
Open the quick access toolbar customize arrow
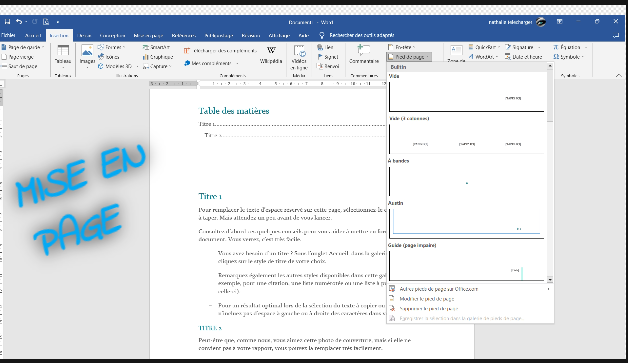tap(58, 22)
